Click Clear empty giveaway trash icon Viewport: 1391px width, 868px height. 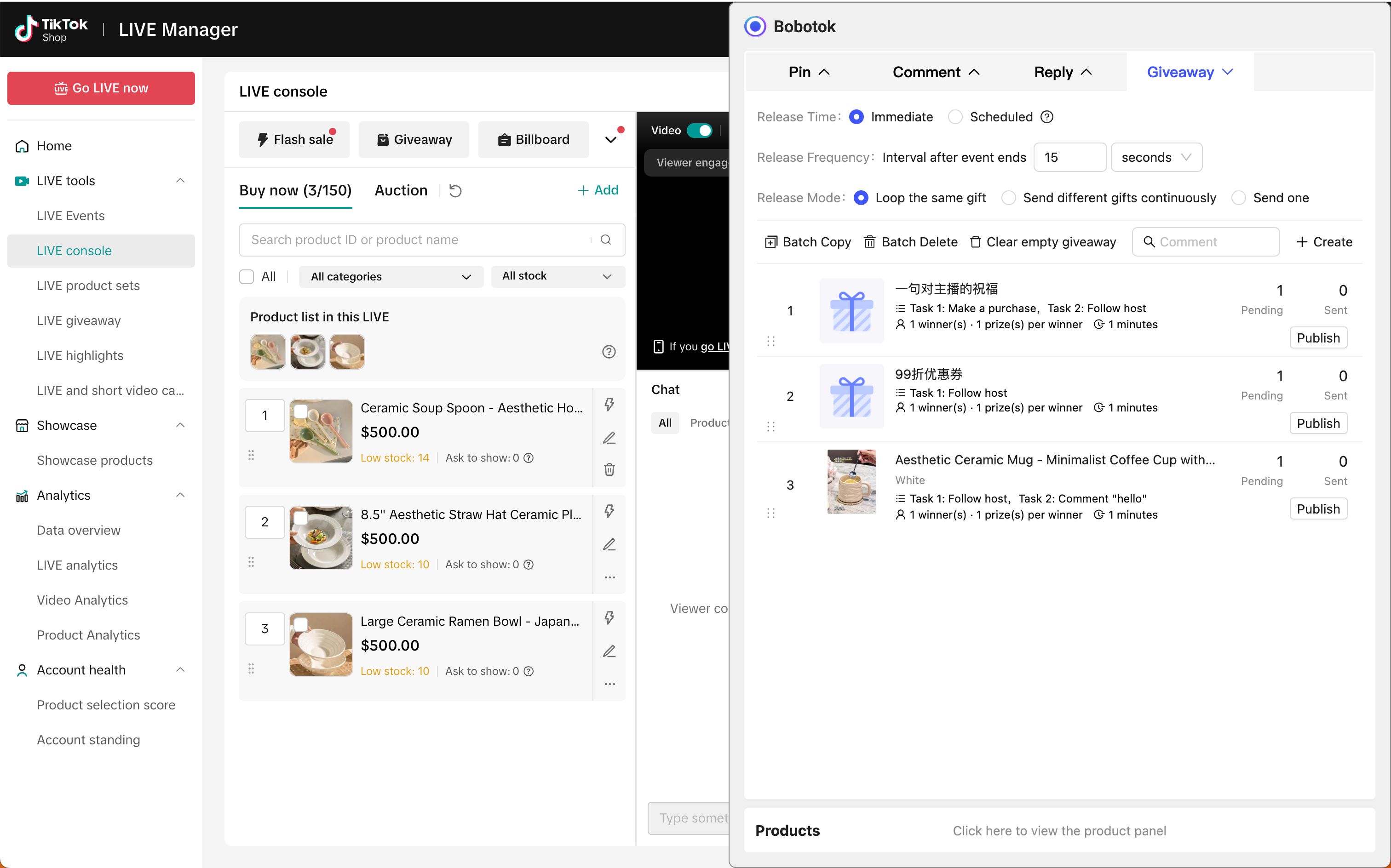tap(975, 242)
